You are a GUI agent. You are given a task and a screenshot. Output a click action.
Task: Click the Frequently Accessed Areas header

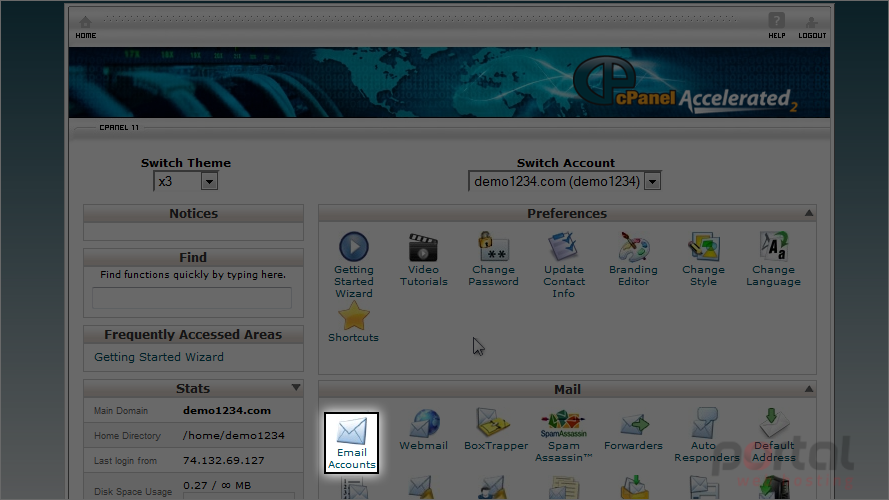193,334
